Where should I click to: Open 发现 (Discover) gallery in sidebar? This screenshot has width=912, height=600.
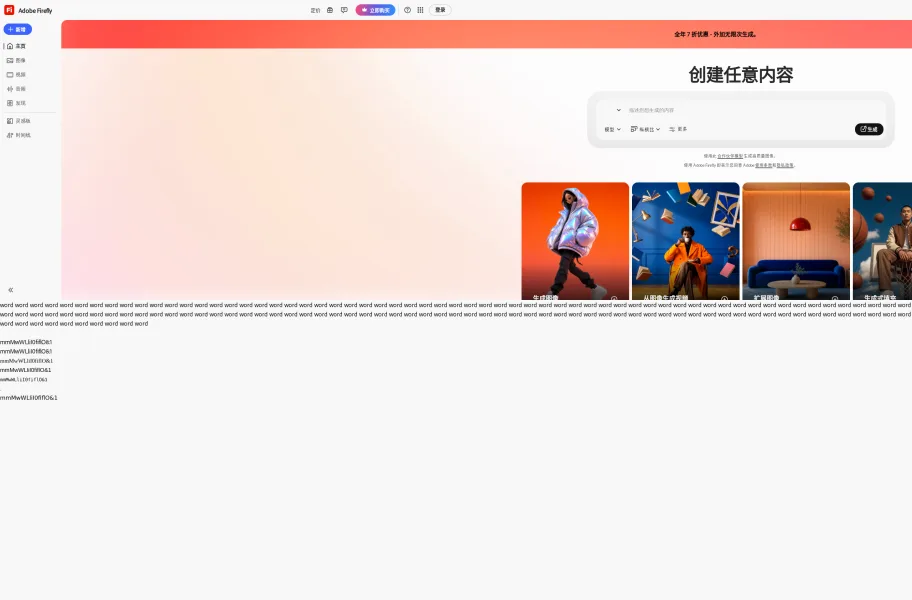coord(16,103)
